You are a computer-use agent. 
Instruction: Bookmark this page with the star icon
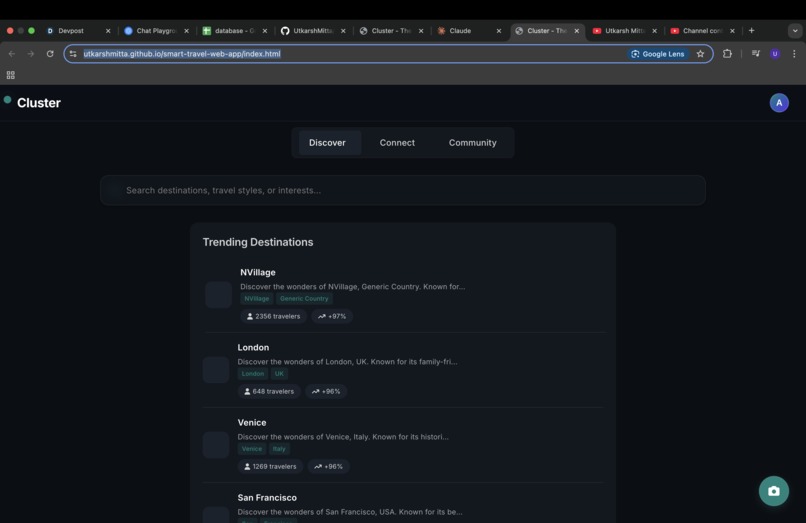point(700,54)
